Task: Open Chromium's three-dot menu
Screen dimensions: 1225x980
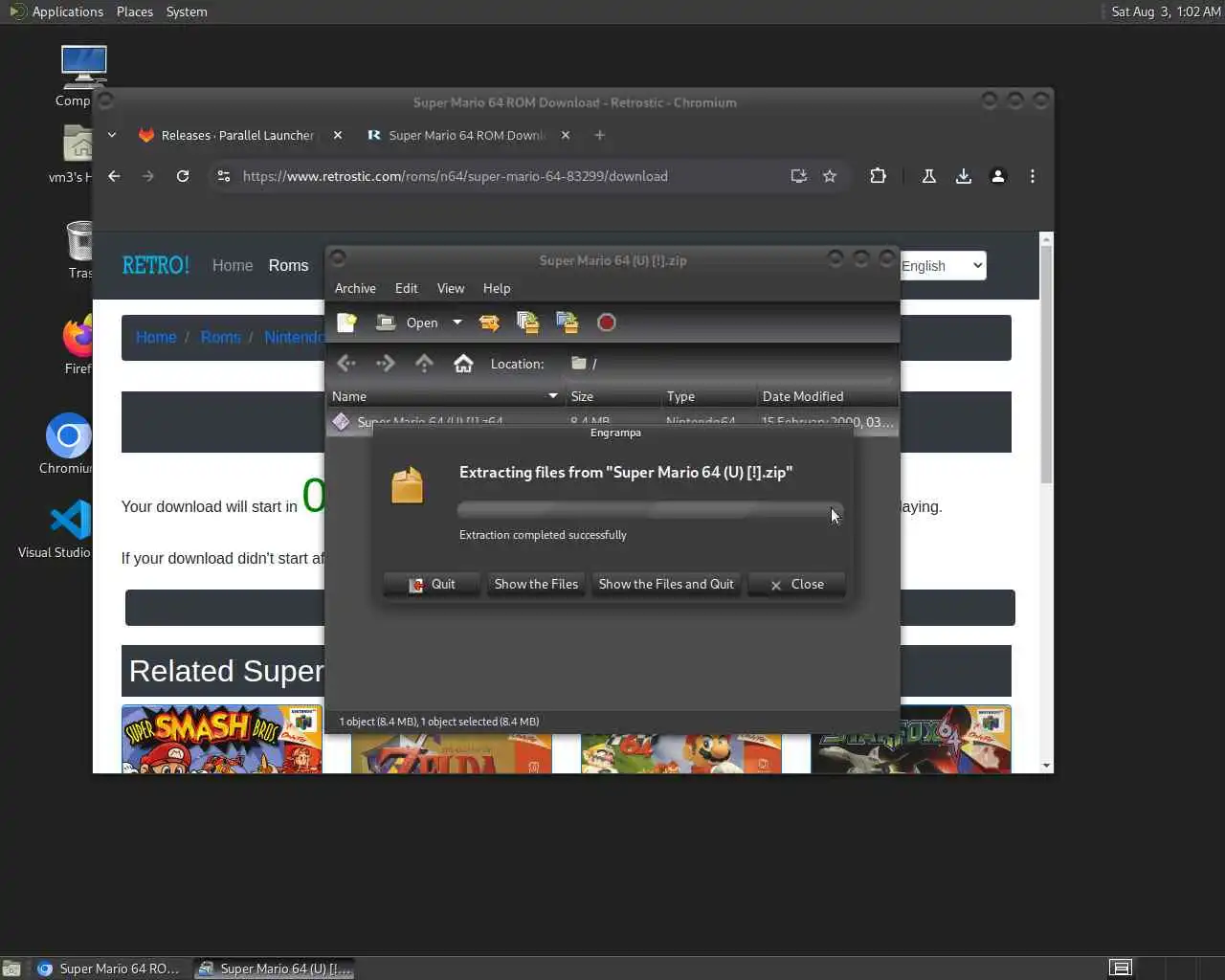Action: pos(1032,176)
